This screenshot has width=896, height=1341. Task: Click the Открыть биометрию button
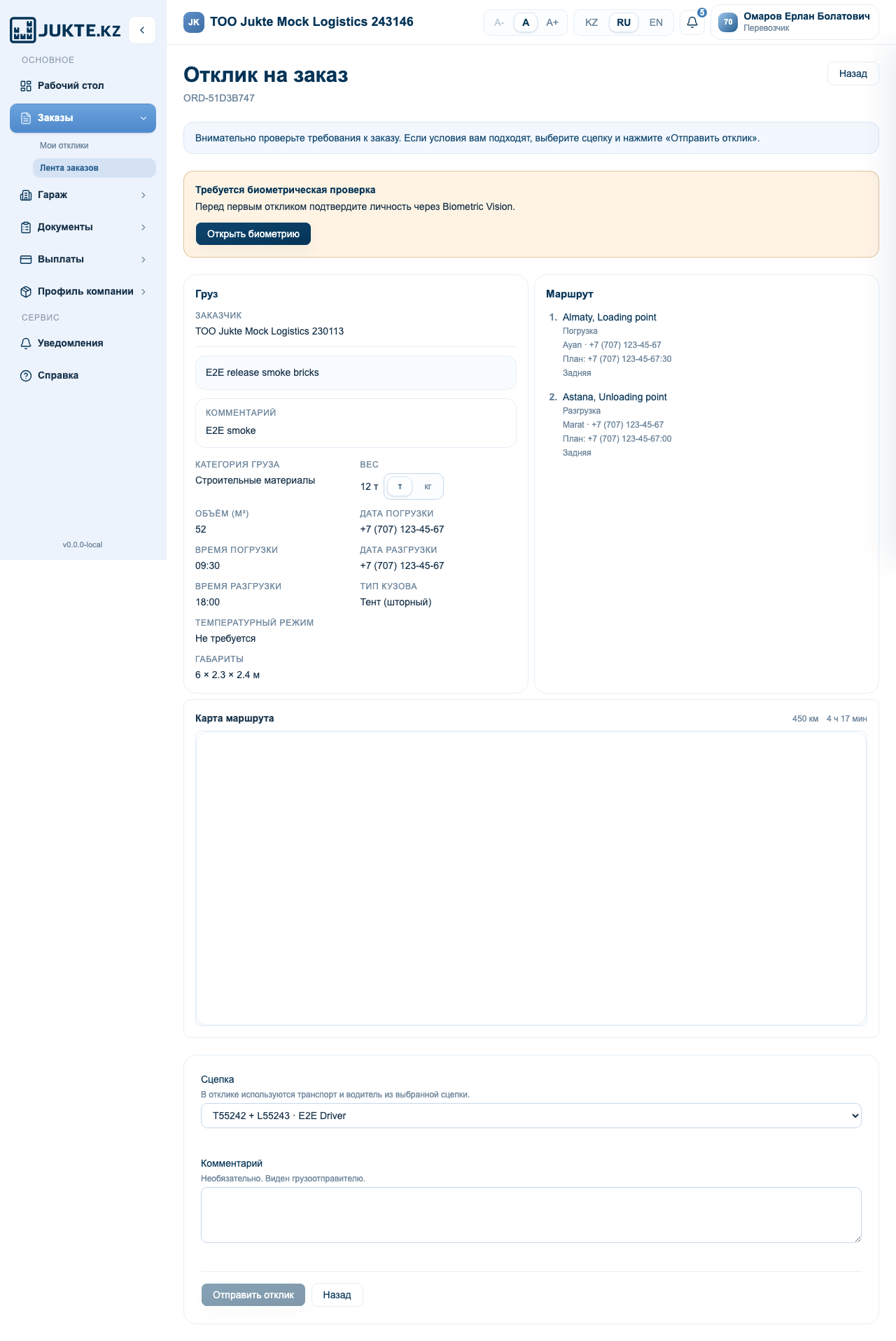coord(253,234)
